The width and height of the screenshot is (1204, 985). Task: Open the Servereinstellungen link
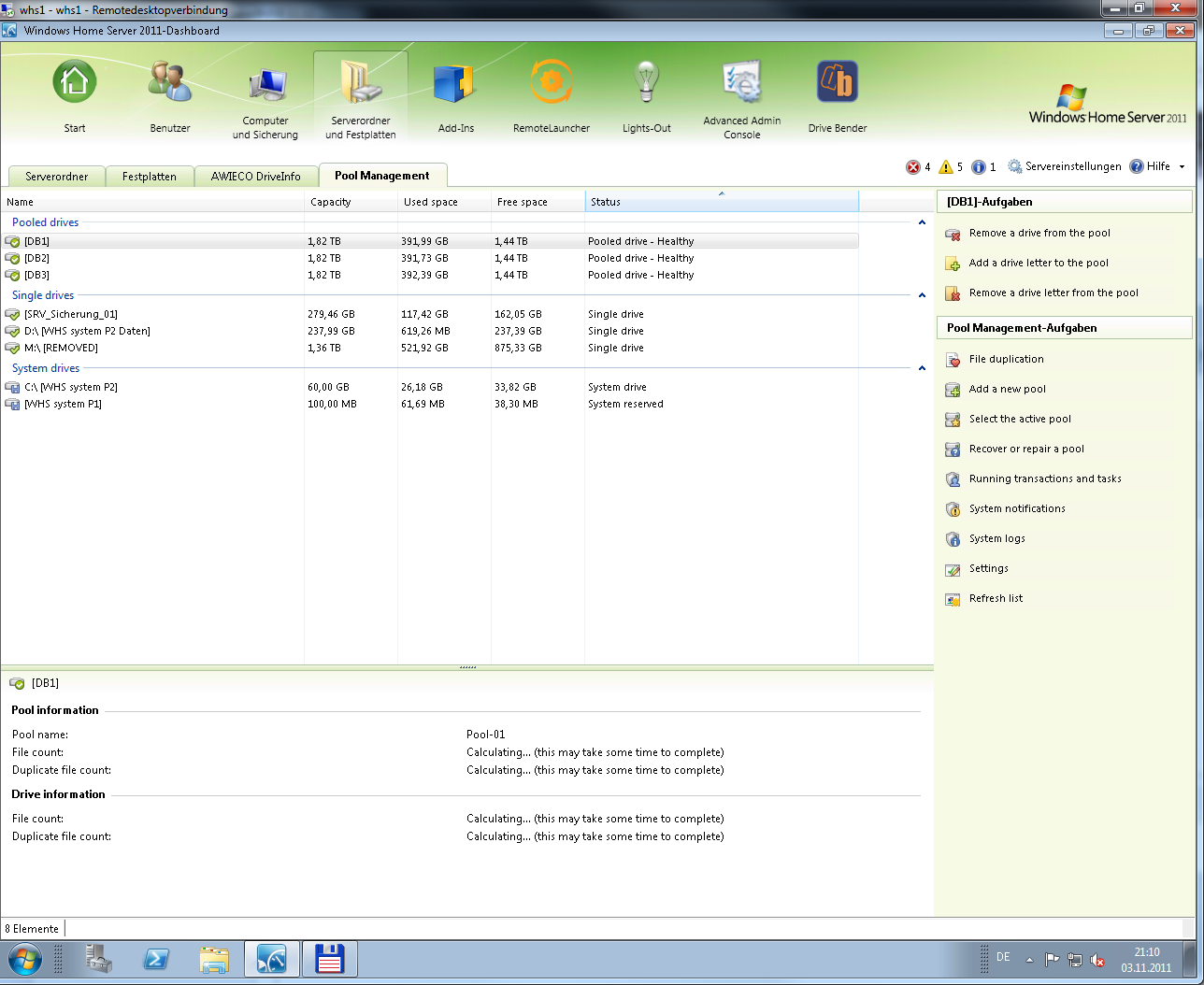(1073, 166)
